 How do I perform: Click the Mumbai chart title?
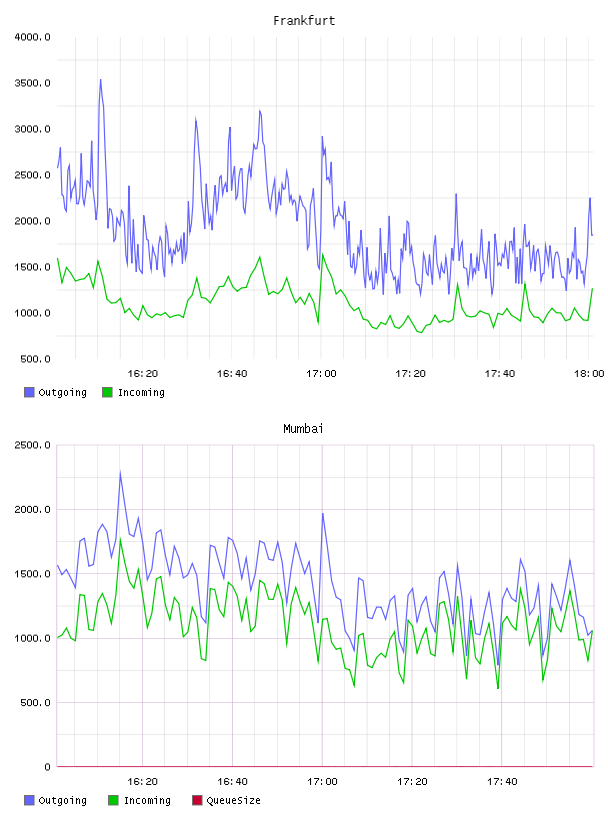point(303,429)
